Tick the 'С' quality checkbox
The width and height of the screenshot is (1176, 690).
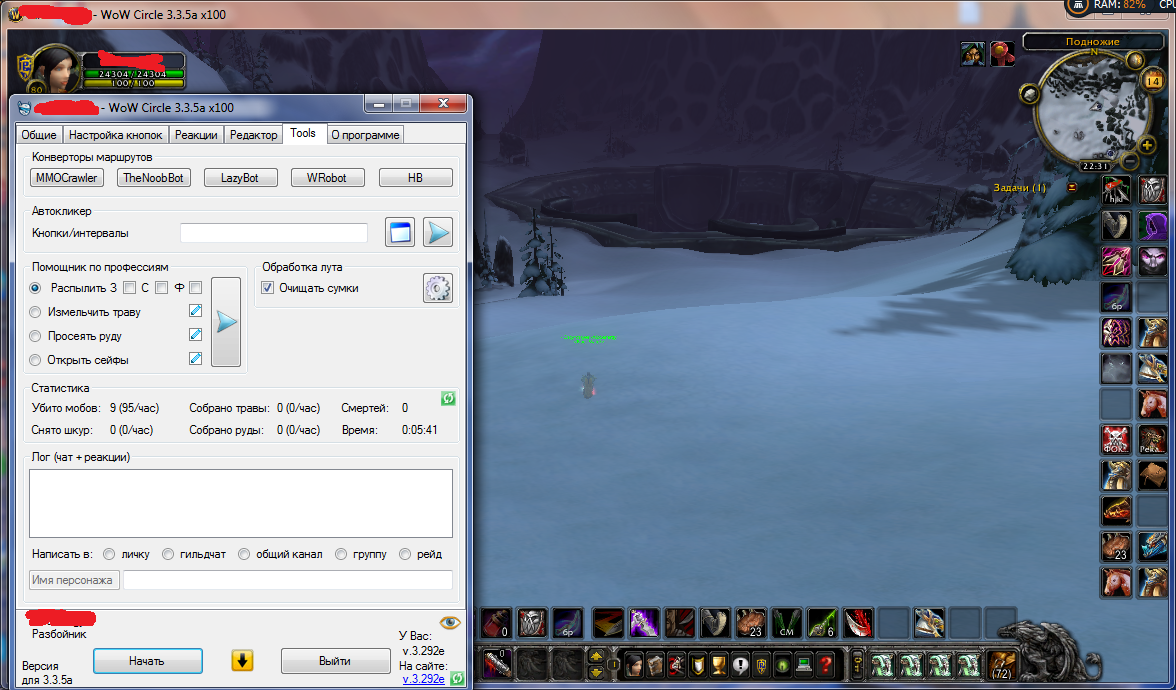[161, 287]
